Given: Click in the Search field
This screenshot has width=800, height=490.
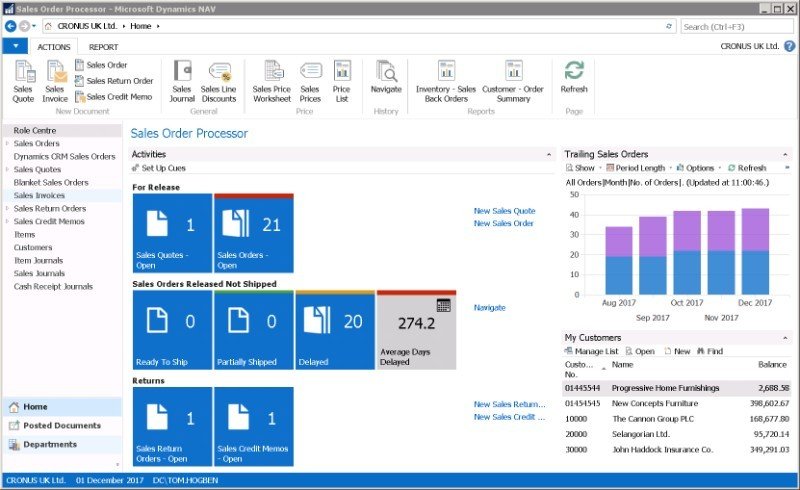Looking at the screenshot, I should (737, 27).
